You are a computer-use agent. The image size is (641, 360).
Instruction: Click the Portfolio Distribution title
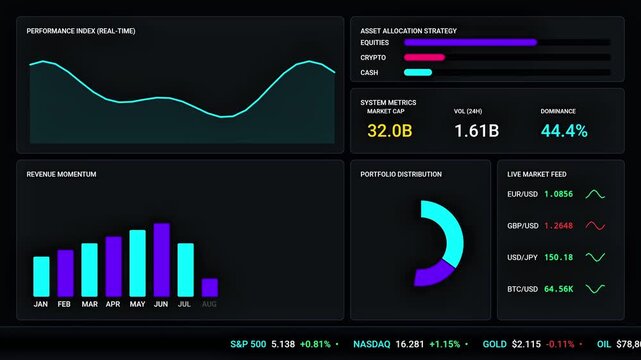[x=401, y=174]
